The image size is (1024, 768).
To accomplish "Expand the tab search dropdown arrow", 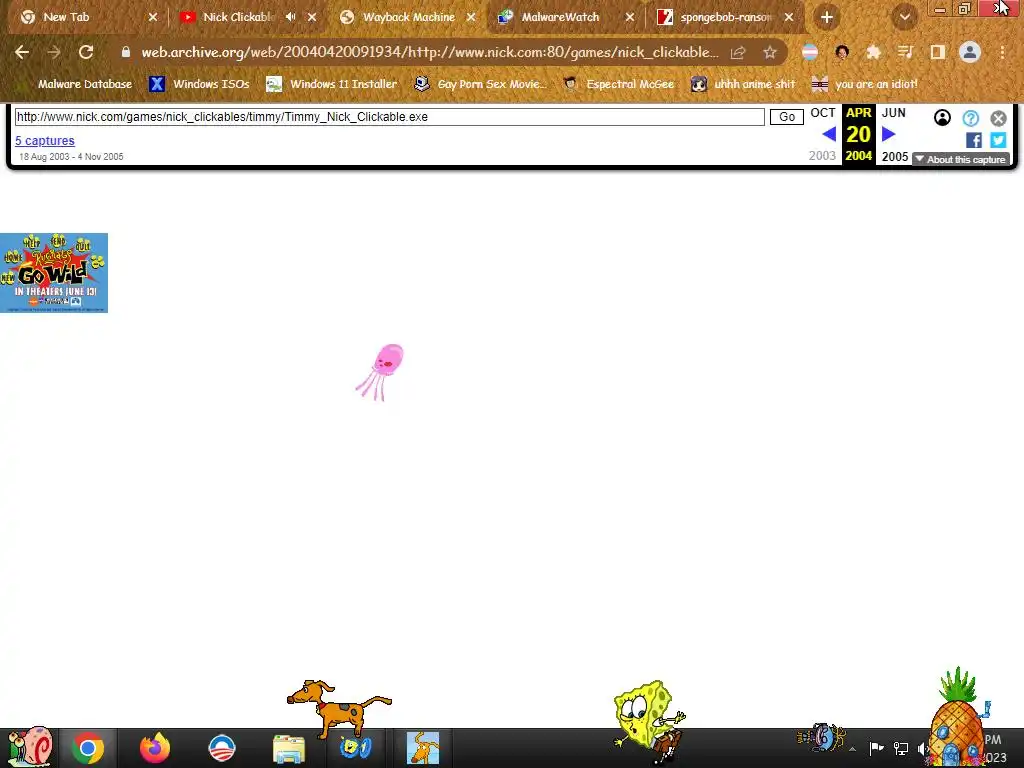I will [904, 17].
